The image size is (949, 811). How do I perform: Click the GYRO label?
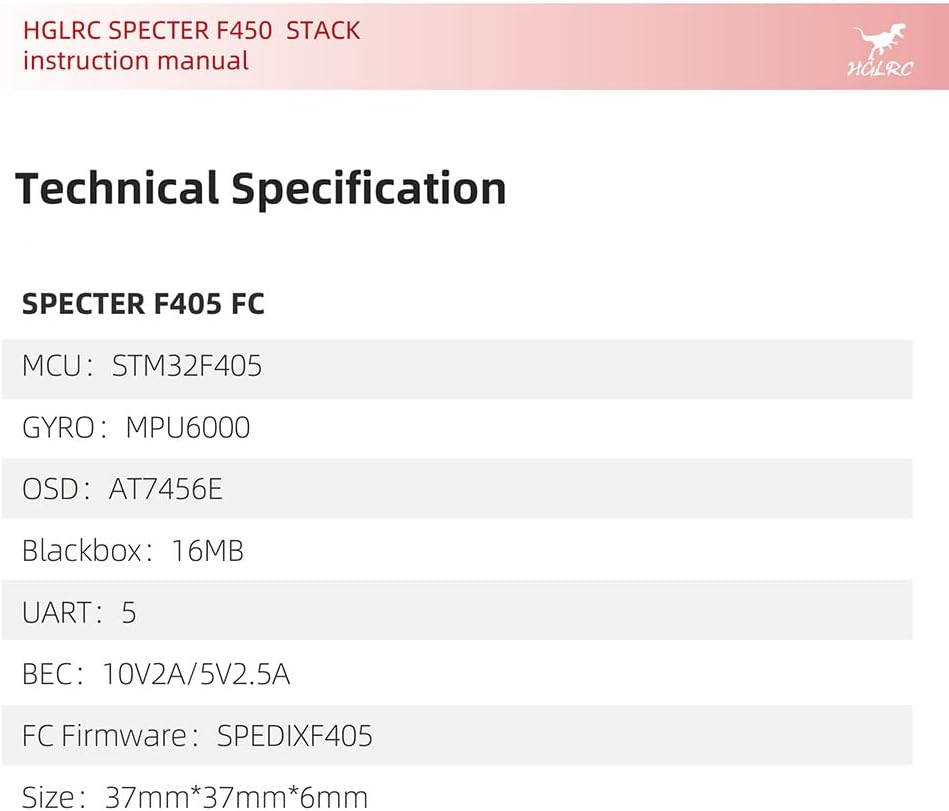[x=59, y=428]
